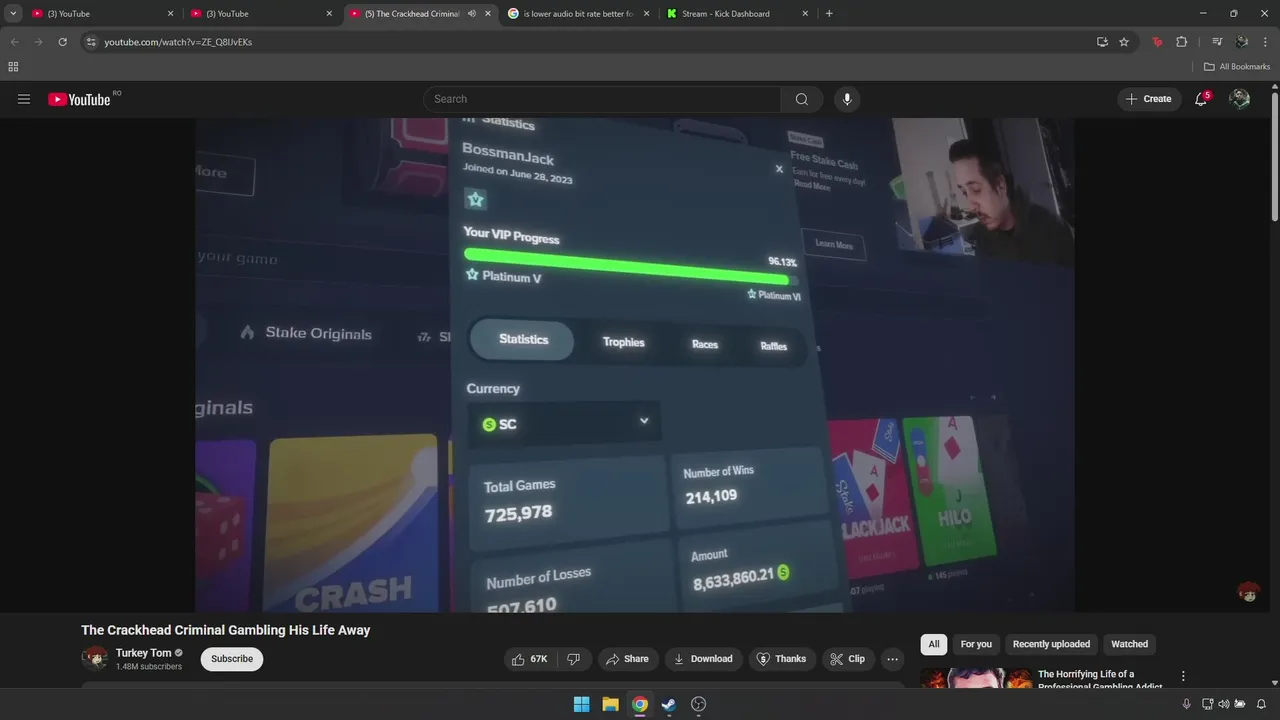Viewport: 1280px width, 720px height.
Task: Open the Apps grid in bookmarks bar
Action: [x=13, y=67]
